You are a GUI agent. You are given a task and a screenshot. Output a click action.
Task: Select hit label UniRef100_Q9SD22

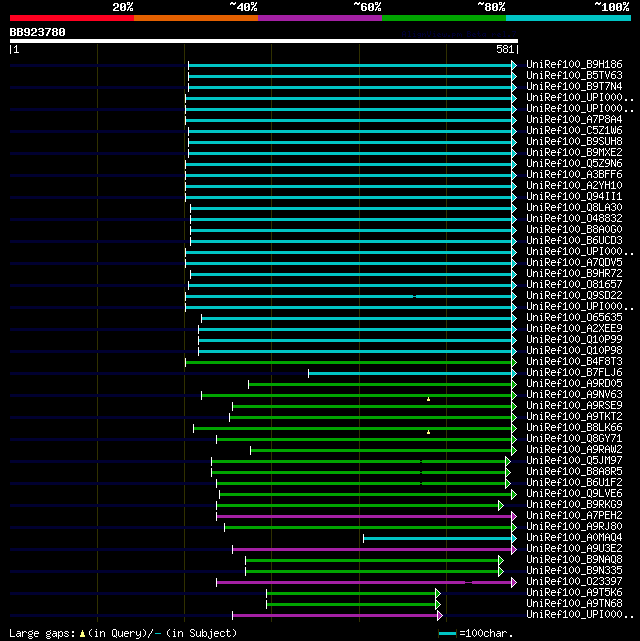click(574, 296)
